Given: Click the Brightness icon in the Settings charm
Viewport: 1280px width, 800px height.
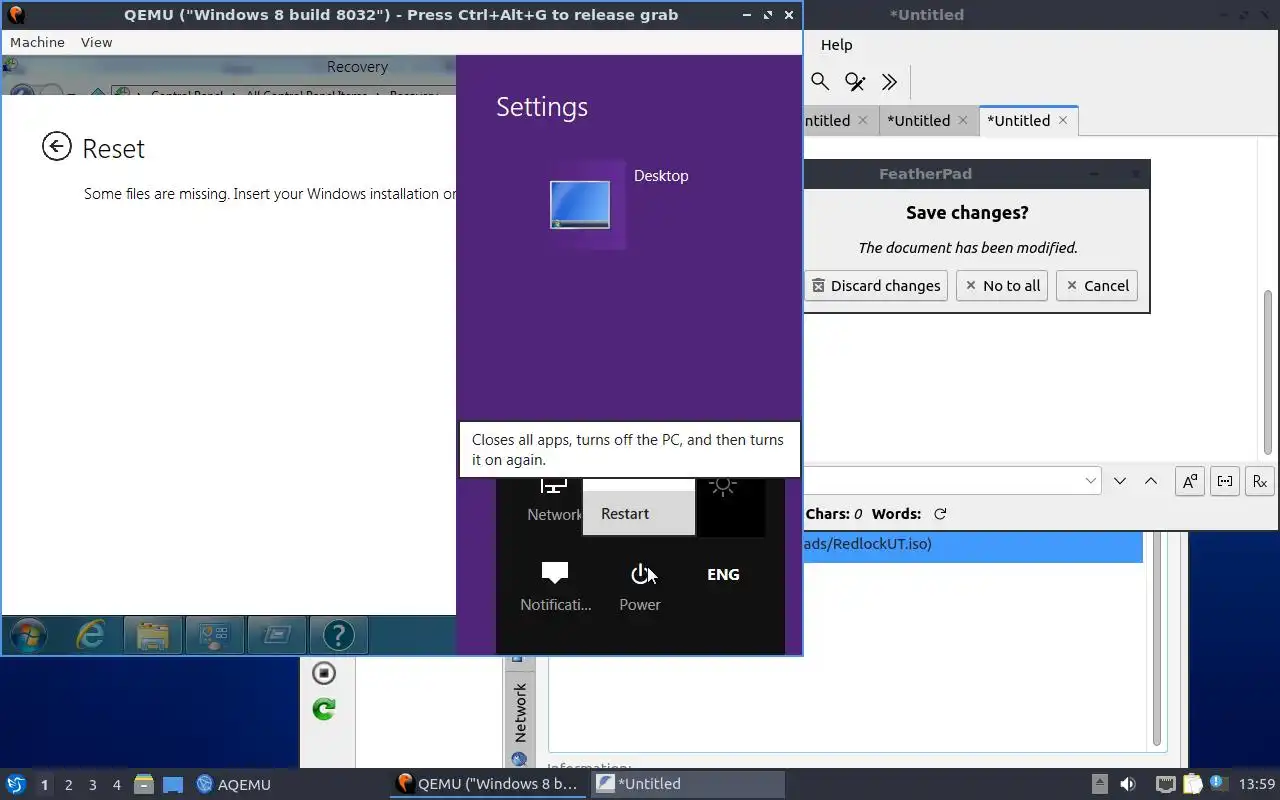Looking at the screenshot, I should pos(723,487).
